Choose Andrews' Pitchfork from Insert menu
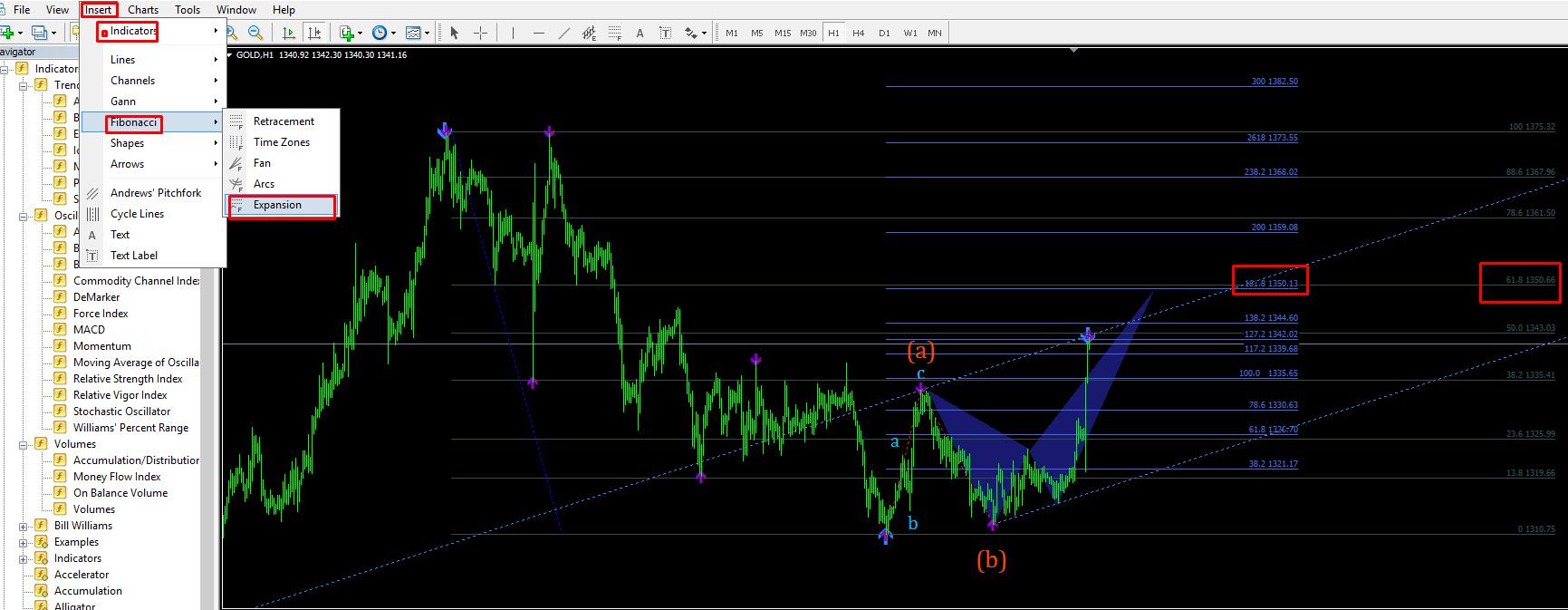 pos(153,193)
